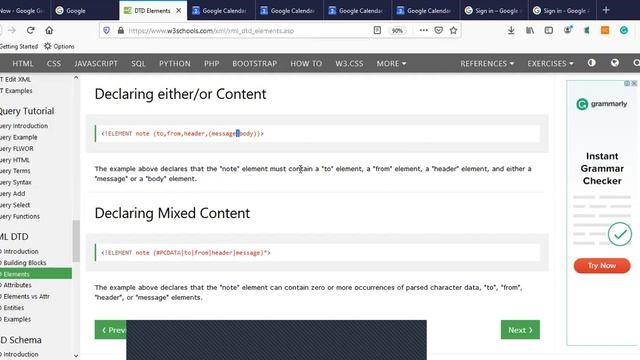This screenshot has height=360, width=640.
Task: Open W3.CSS in the top navbar
Action: pos(349,64)
